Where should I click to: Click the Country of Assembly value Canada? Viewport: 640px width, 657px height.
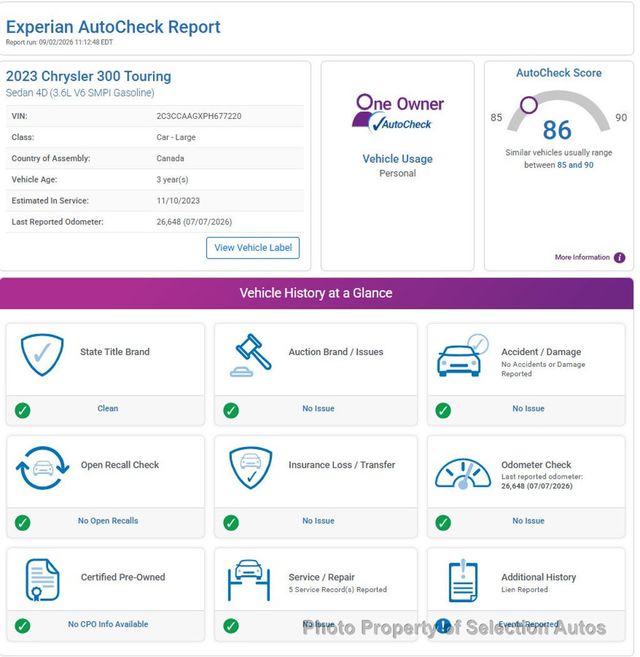[170, 158]
